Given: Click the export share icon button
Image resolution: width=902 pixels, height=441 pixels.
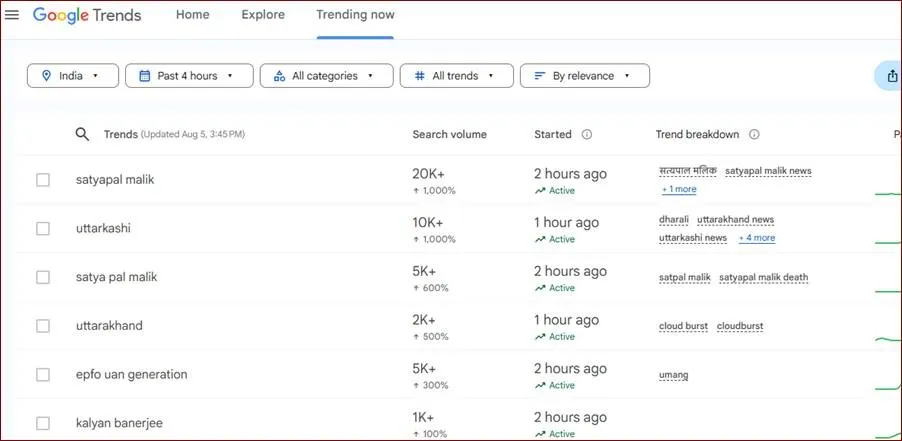Looking at the screenshot, I should (890, 76).
